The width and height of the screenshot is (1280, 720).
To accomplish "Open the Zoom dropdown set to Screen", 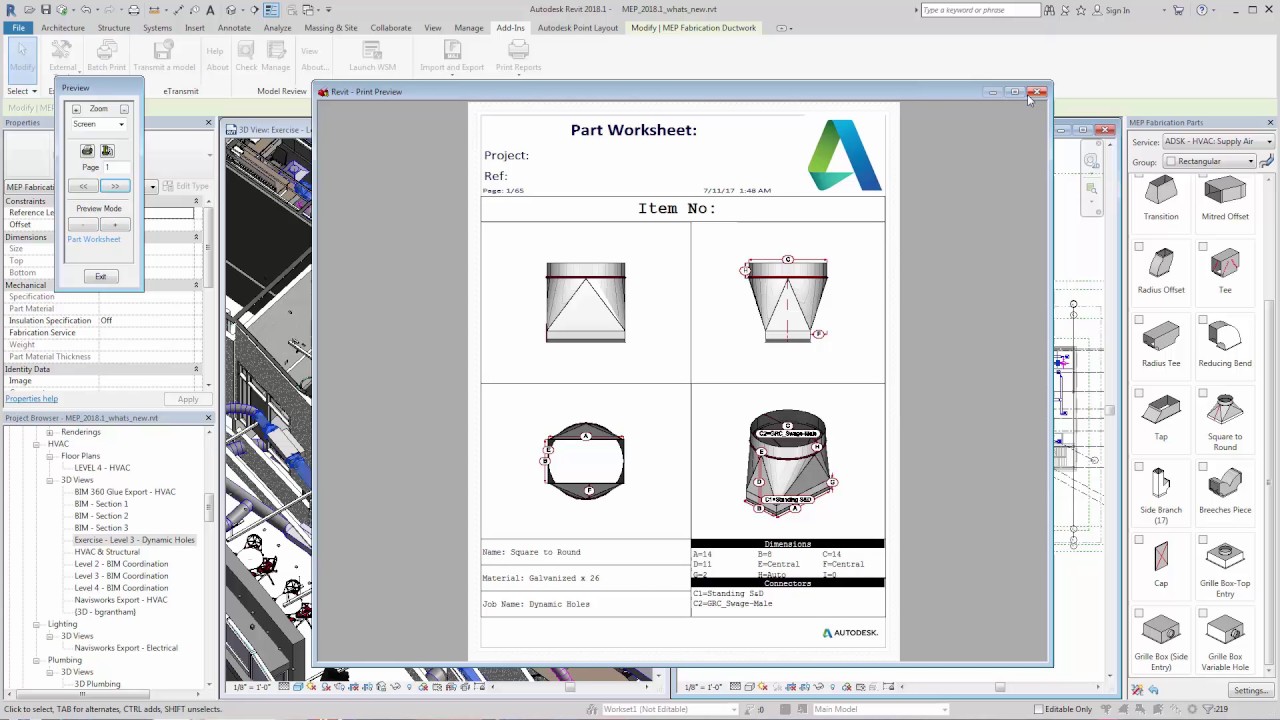I will 99,124.
